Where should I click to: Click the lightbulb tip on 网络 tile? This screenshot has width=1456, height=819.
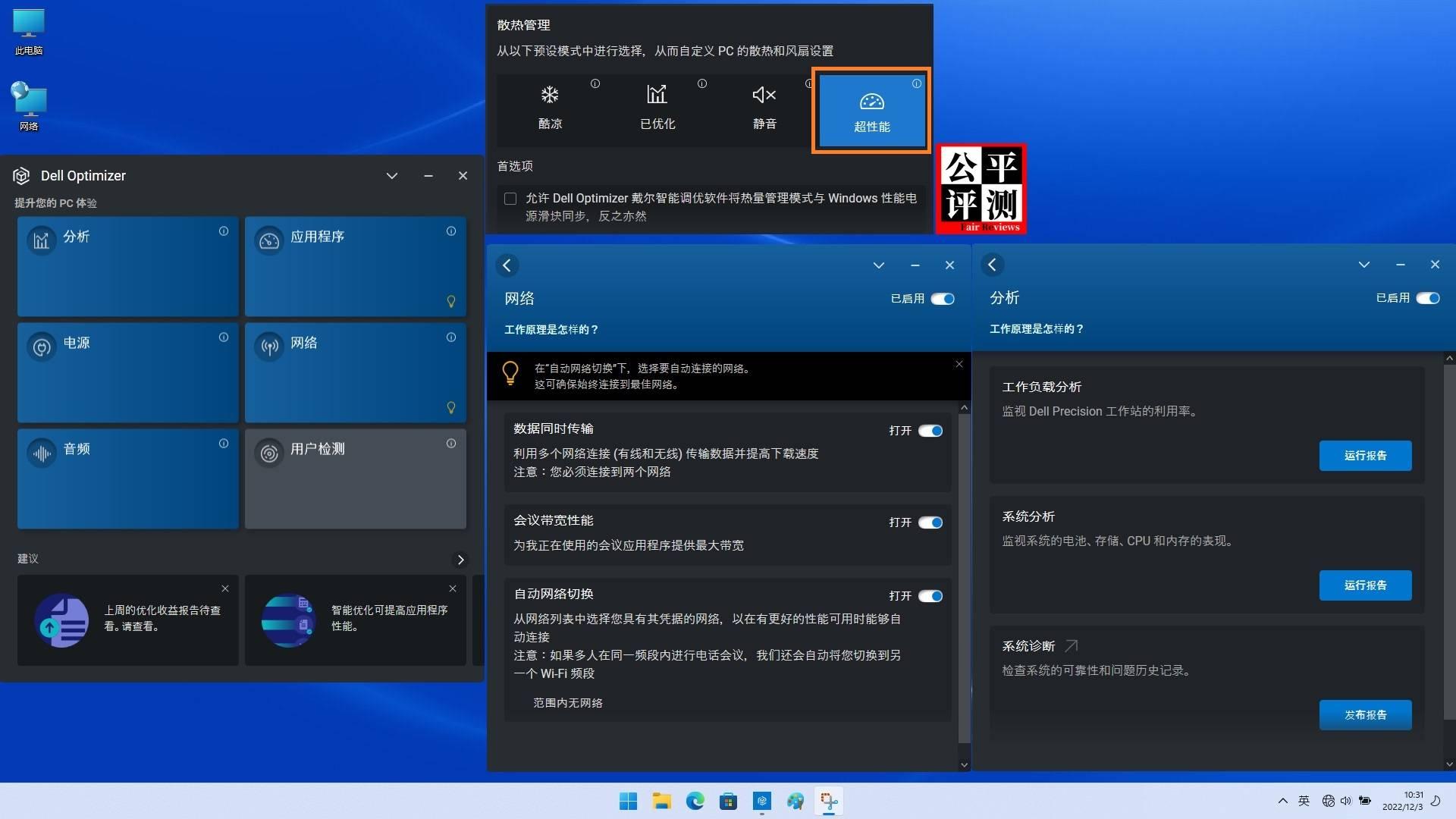pos(451,408)
